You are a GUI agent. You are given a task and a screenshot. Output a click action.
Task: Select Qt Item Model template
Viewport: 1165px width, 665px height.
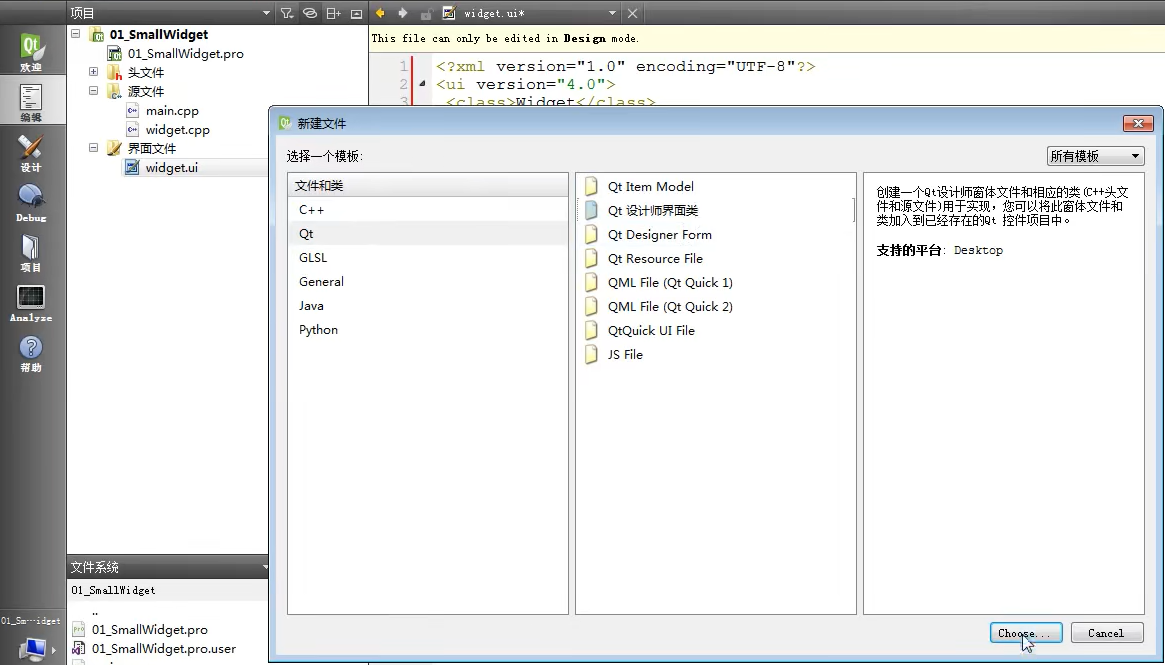716,186
